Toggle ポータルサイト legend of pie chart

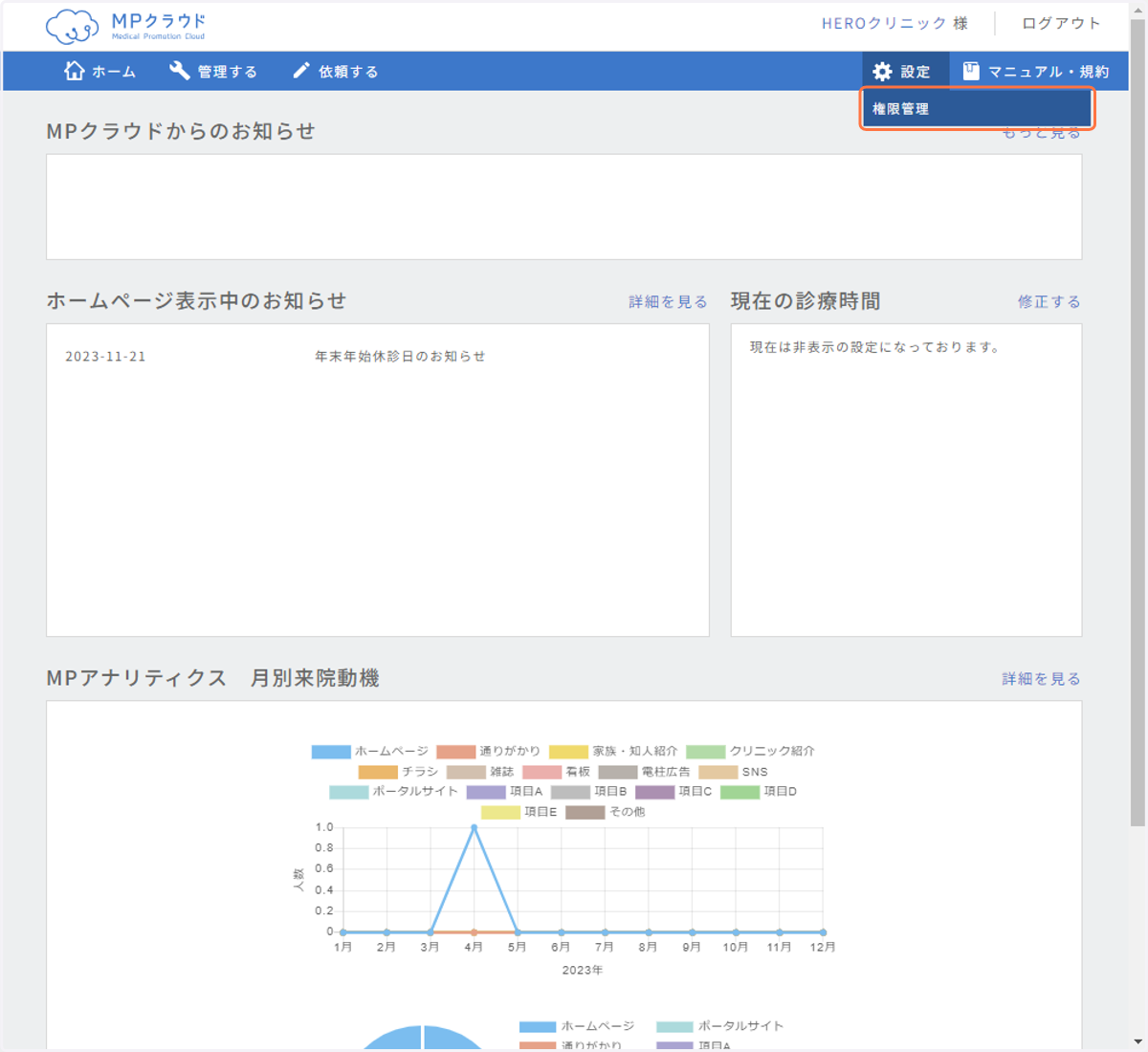click(x=719, y=1026)
